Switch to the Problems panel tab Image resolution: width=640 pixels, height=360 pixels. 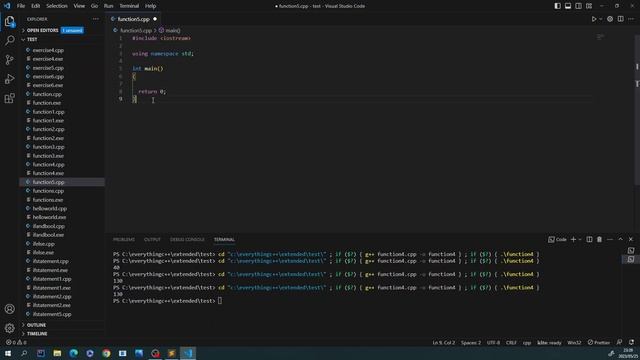(x=124, y=240)
